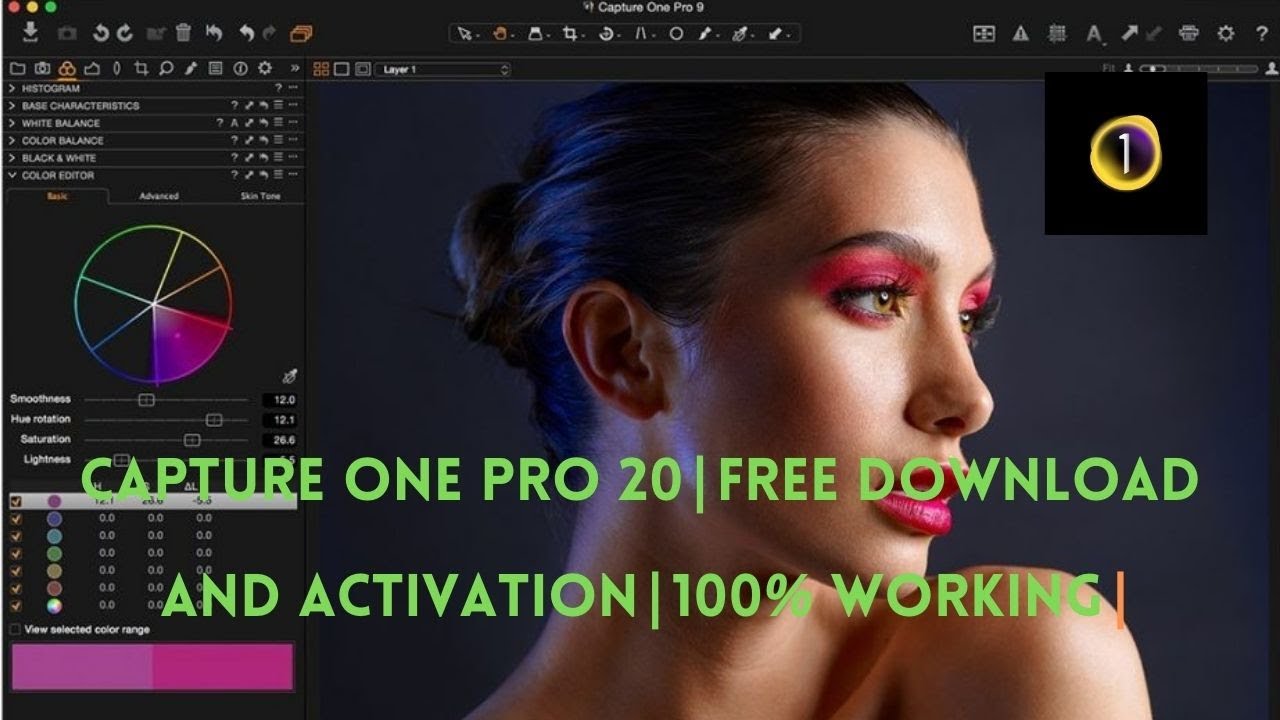Image resolution: width=1280 pixels, height=720 pixels.
Task: Open the Details magnifier tool tab
Action: (x=166, y=68)
